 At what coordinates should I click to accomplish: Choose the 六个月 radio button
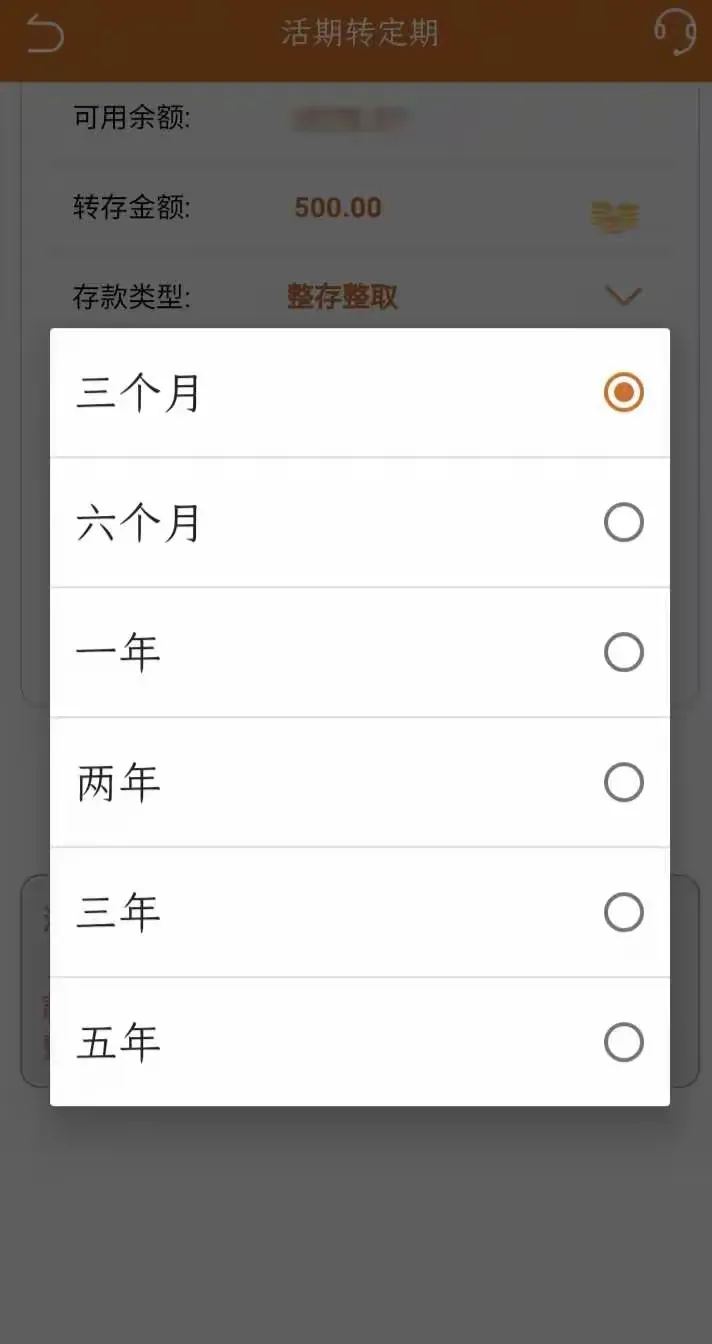coord(623,522)
